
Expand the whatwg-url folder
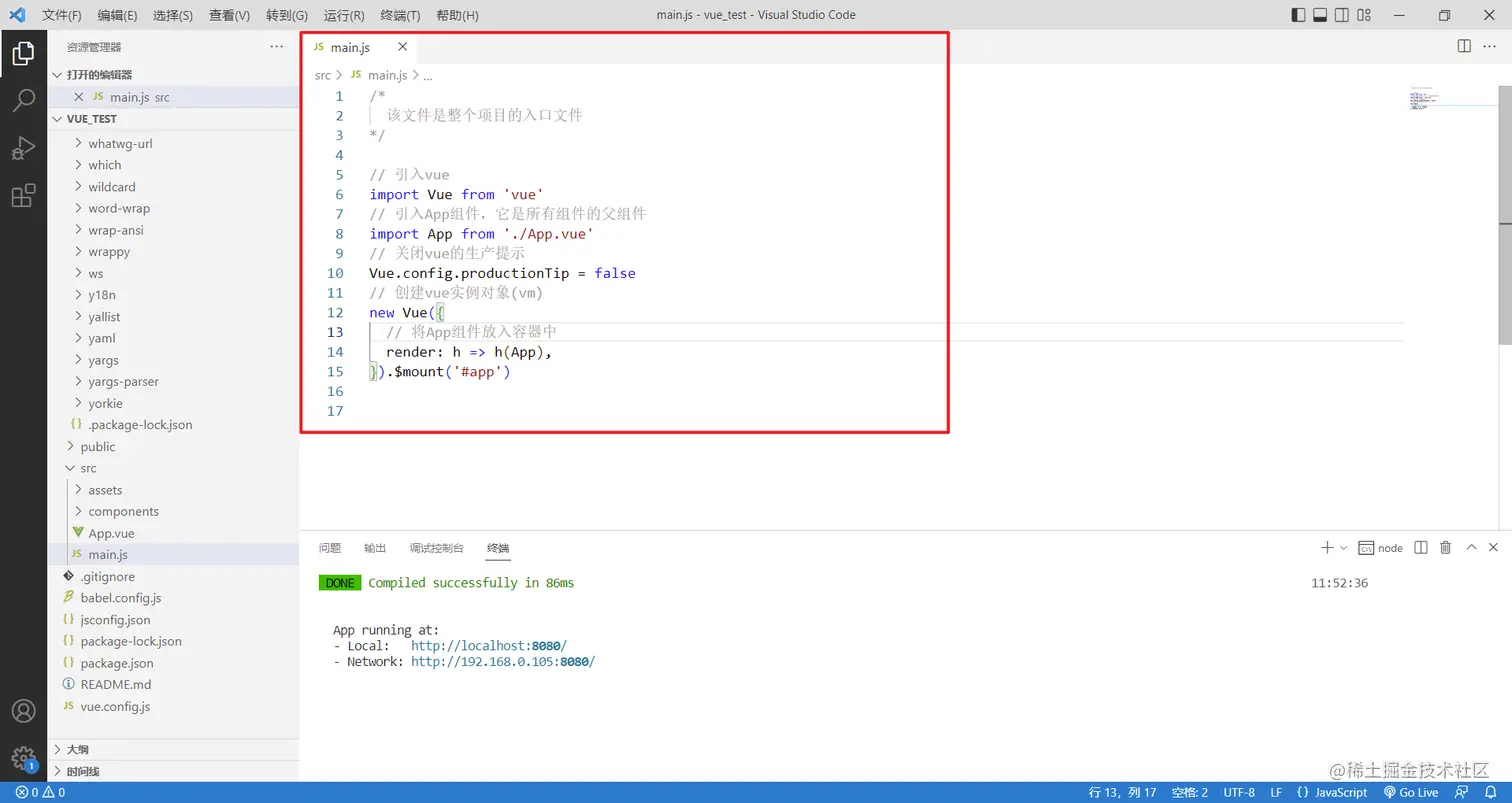pyautogui.click(x=174, y=143)
